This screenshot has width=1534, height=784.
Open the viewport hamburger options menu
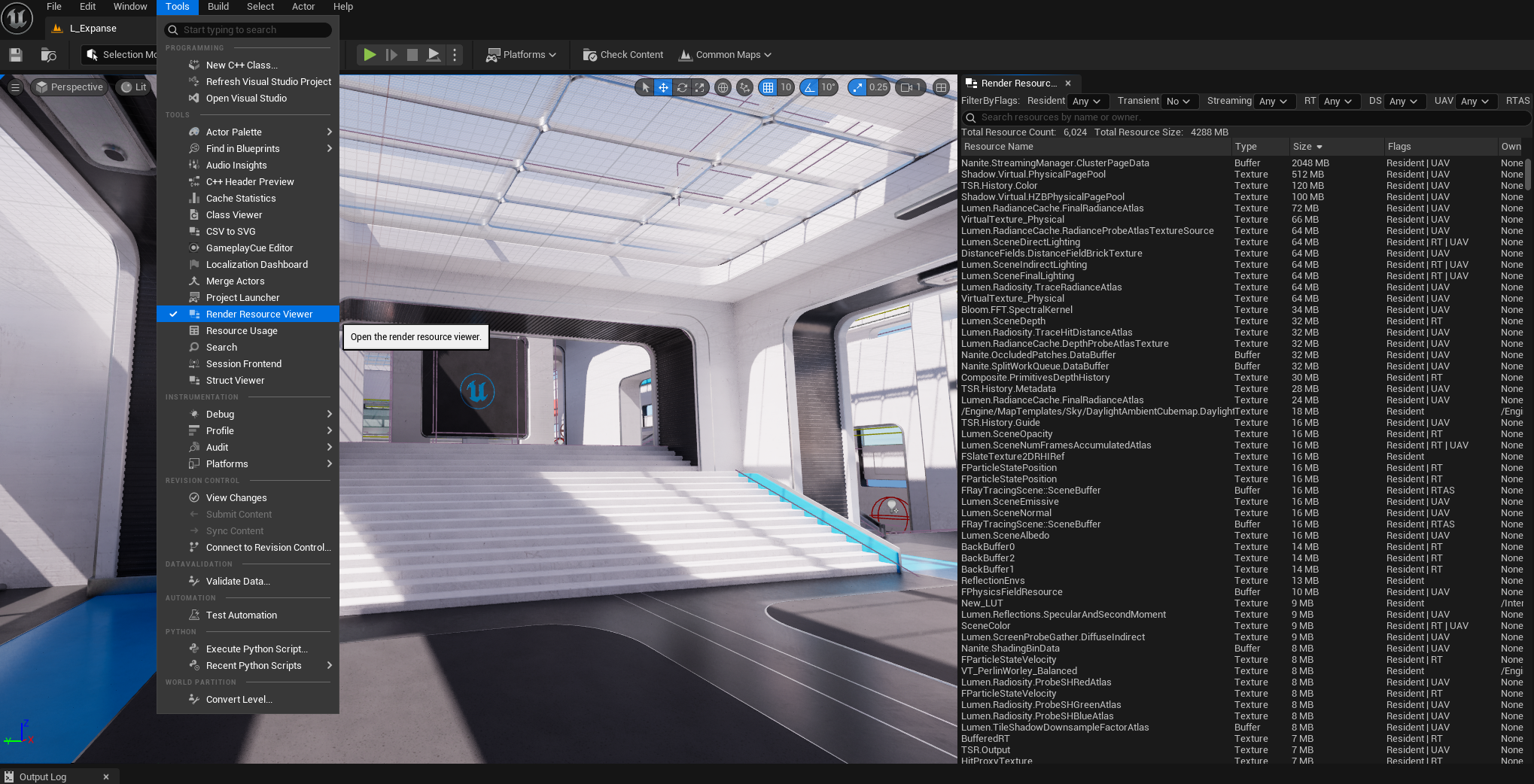(15, 87)
